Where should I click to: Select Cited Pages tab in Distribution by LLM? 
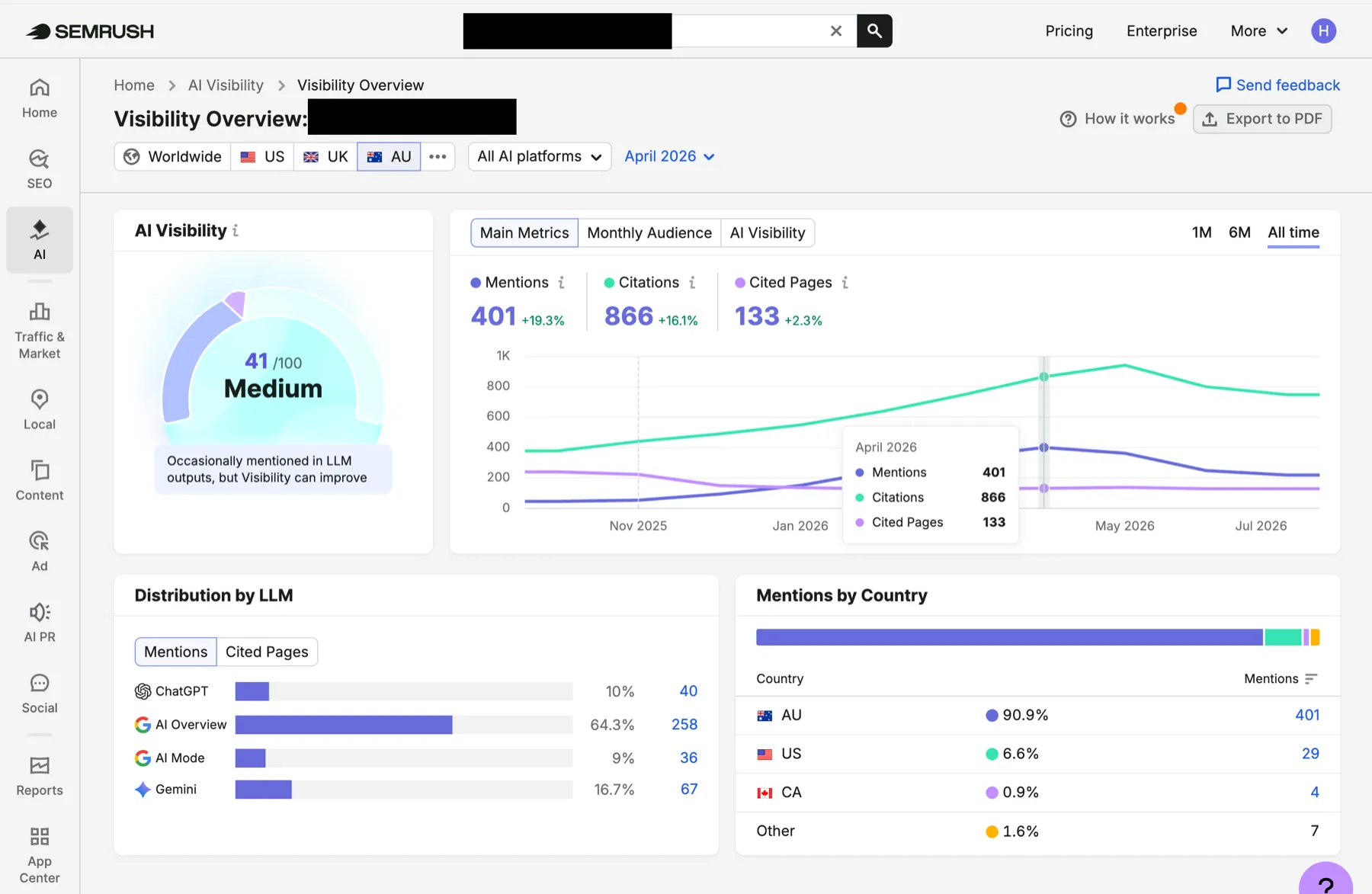point(267,652)
